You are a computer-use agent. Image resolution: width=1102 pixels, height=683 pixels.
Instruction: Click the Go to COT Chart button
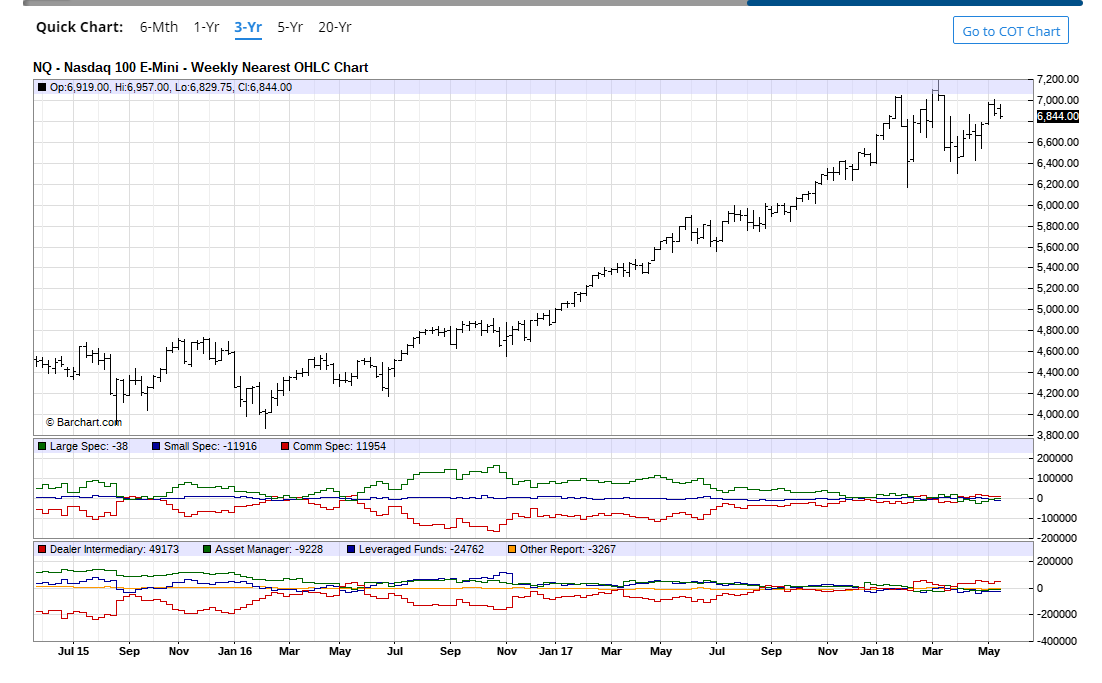pos(1011,31)
